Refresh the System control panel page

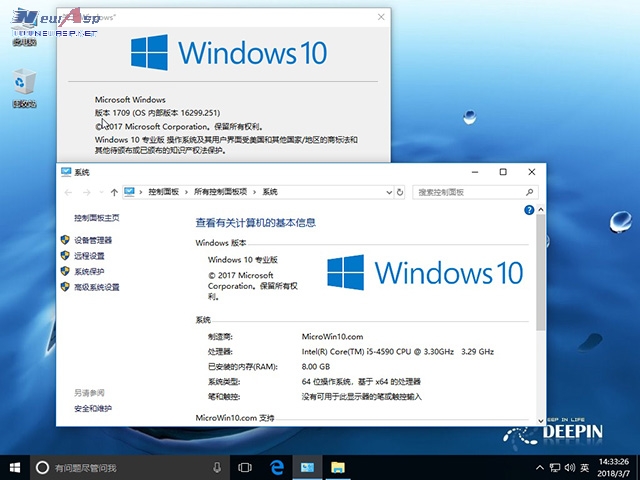click(x=401, y=191)
